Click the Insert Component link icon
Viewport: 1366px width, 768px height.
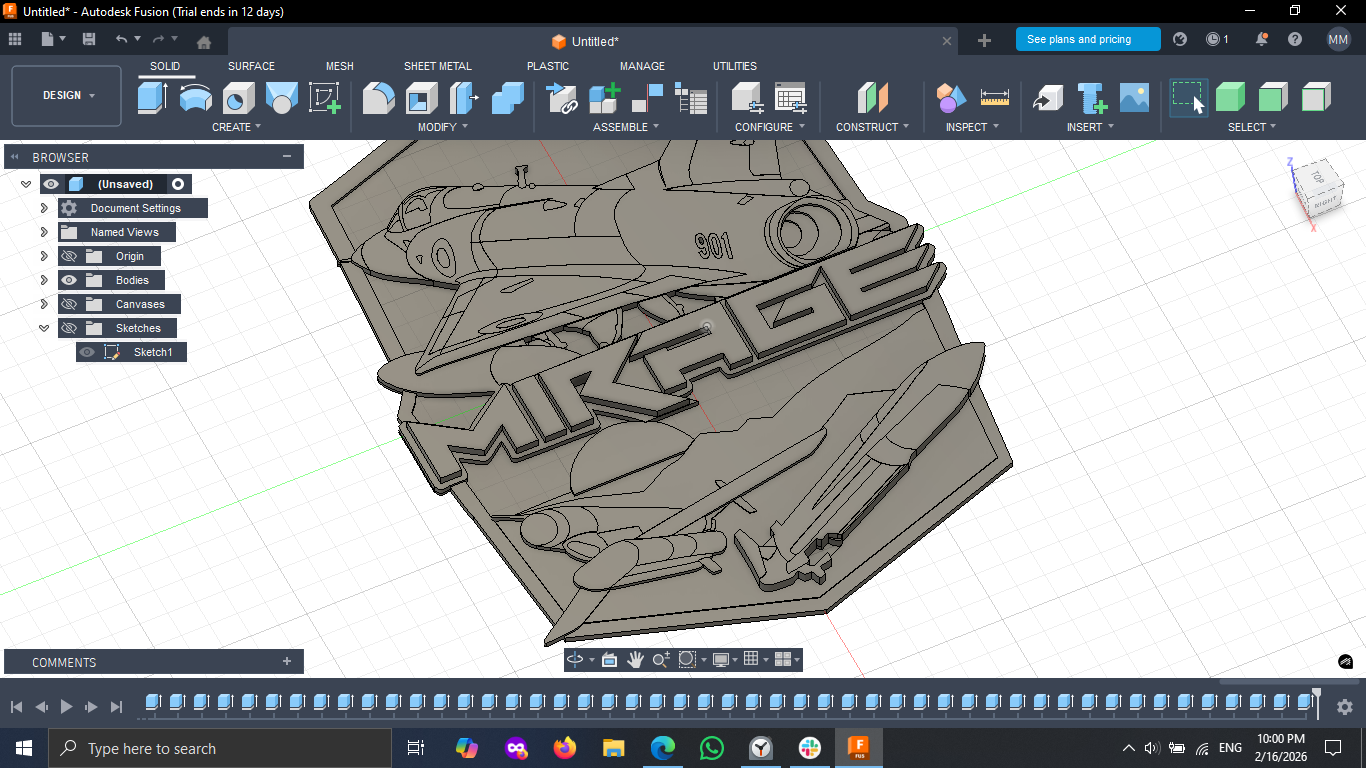coord(562,97)
